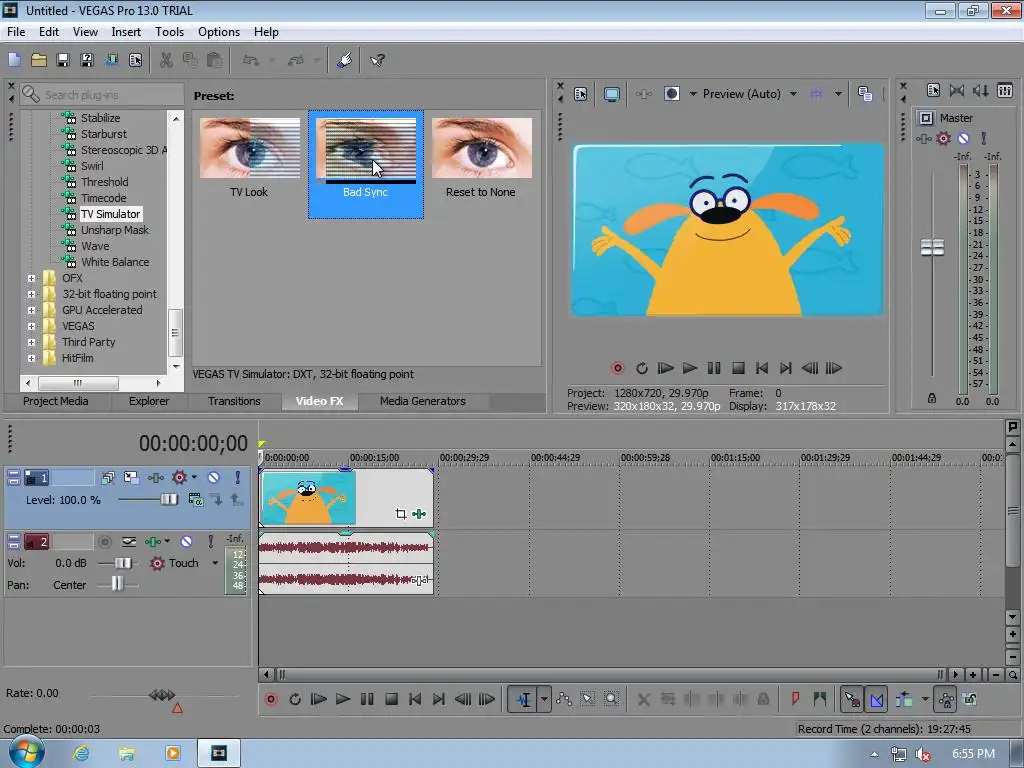Image resolution: width=1024 pixels, height=768 pixels.
Task: Click the What's This help icon
Action: pos(377,60)
